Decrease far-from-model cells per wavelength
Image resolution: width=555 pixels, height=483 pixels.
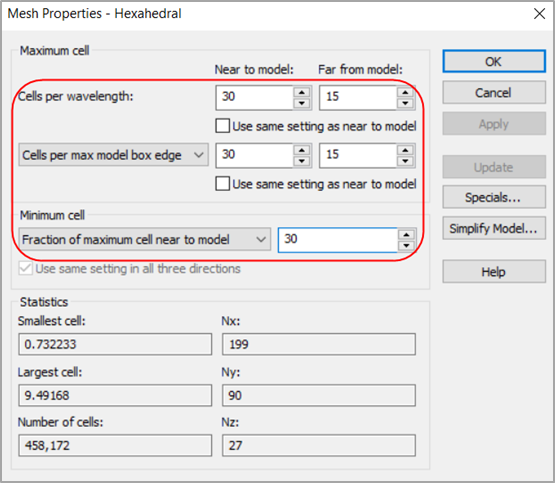pyautogui.click(x=405, y=103)
